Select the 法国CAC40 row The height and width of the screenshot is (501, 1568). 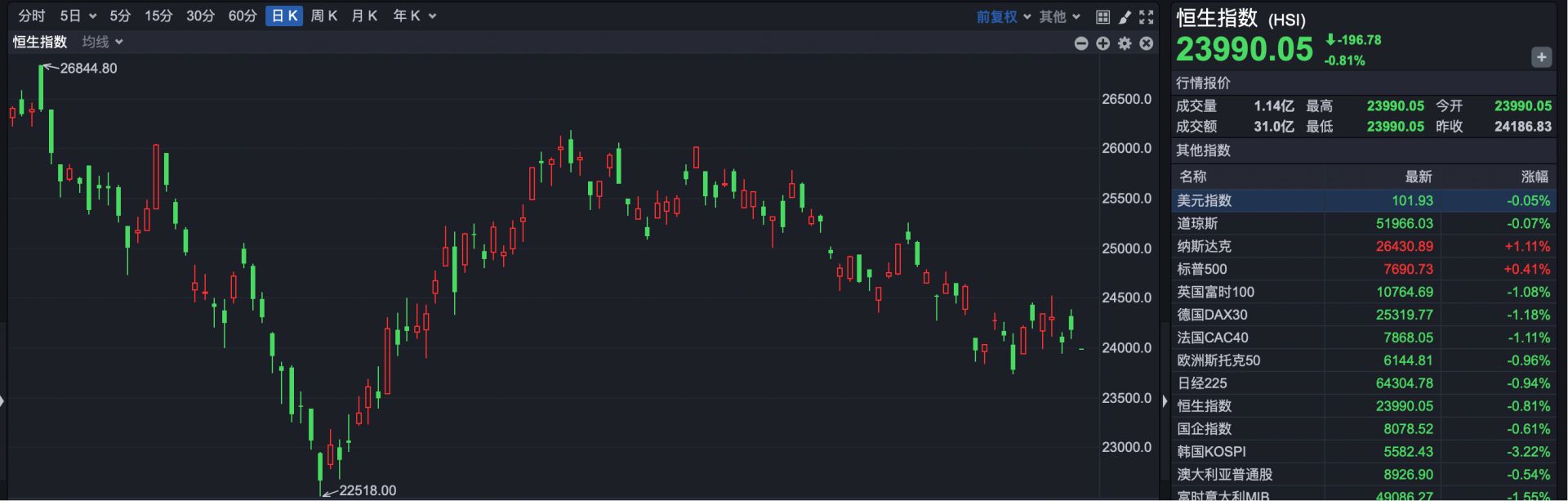pyautogui.click(x=1364, y=338)
